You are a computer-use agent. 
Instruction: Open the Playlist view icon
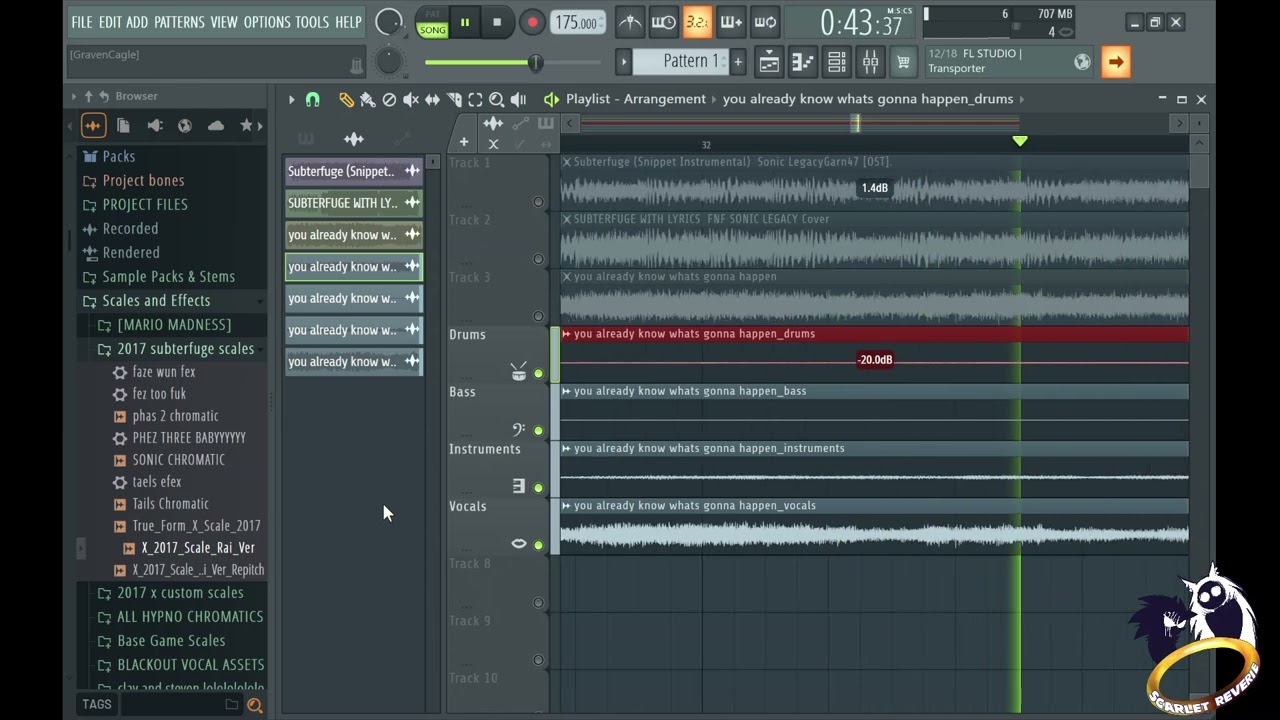769,62
